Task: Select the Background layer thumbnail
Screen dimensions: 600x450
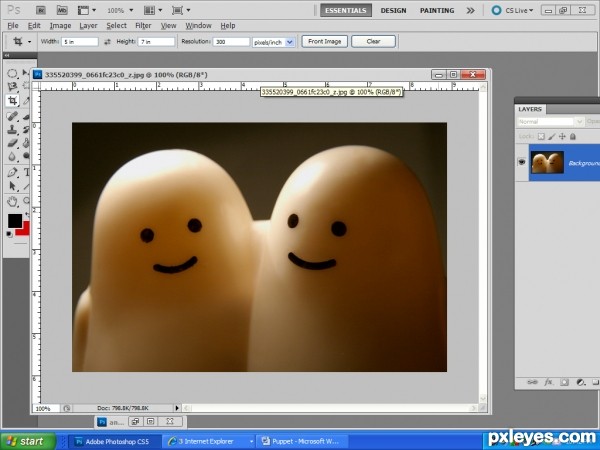Action: (547, 162)
